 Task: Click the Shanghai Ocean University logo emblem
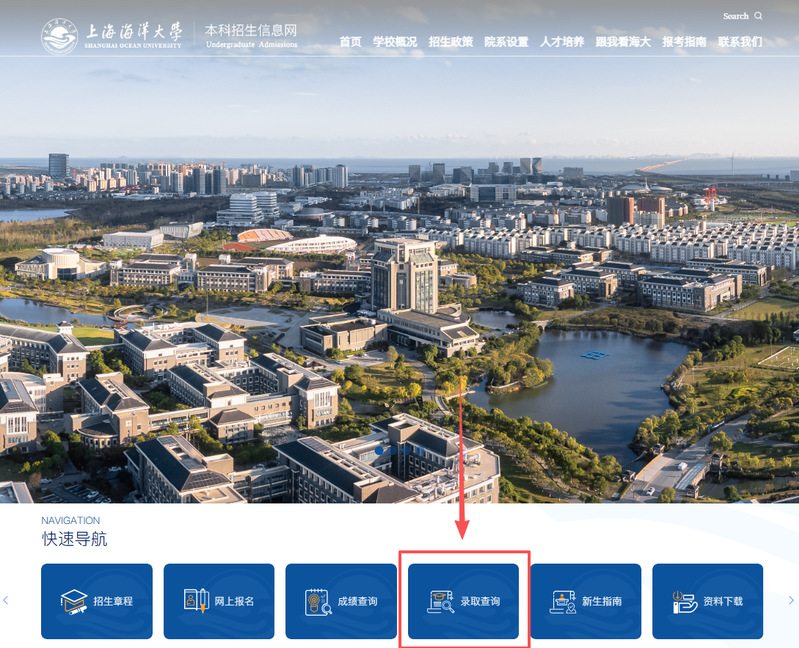59,37
